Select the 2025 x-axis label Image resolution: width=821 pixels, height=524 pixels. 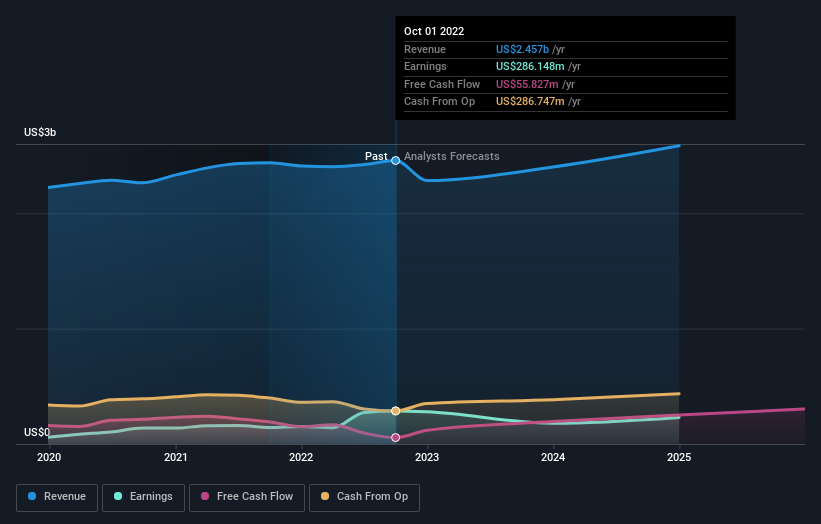(679, 458)
